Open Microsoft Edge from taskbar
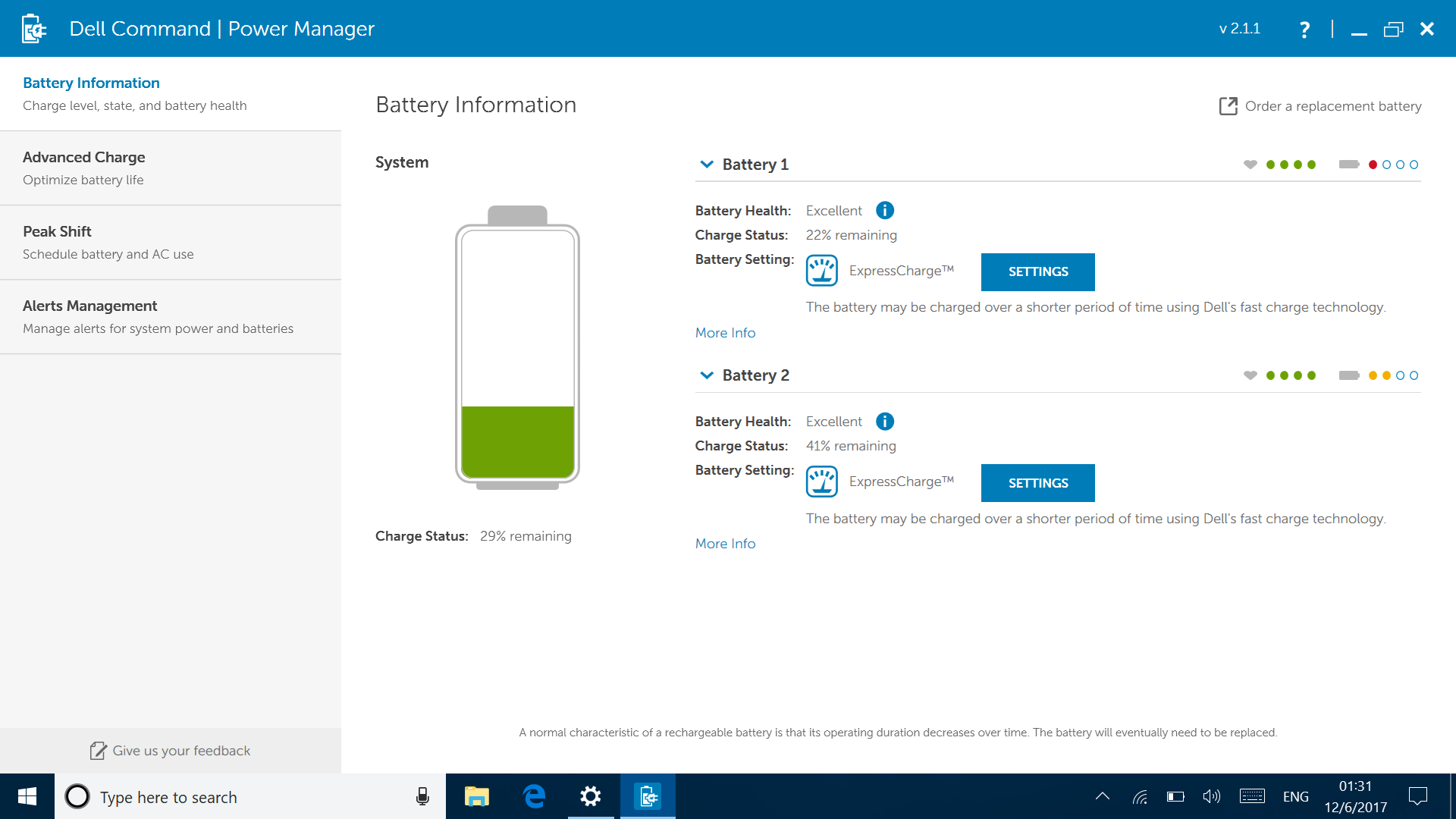The width and height of the screenshot is (1456, 819). 535,796
